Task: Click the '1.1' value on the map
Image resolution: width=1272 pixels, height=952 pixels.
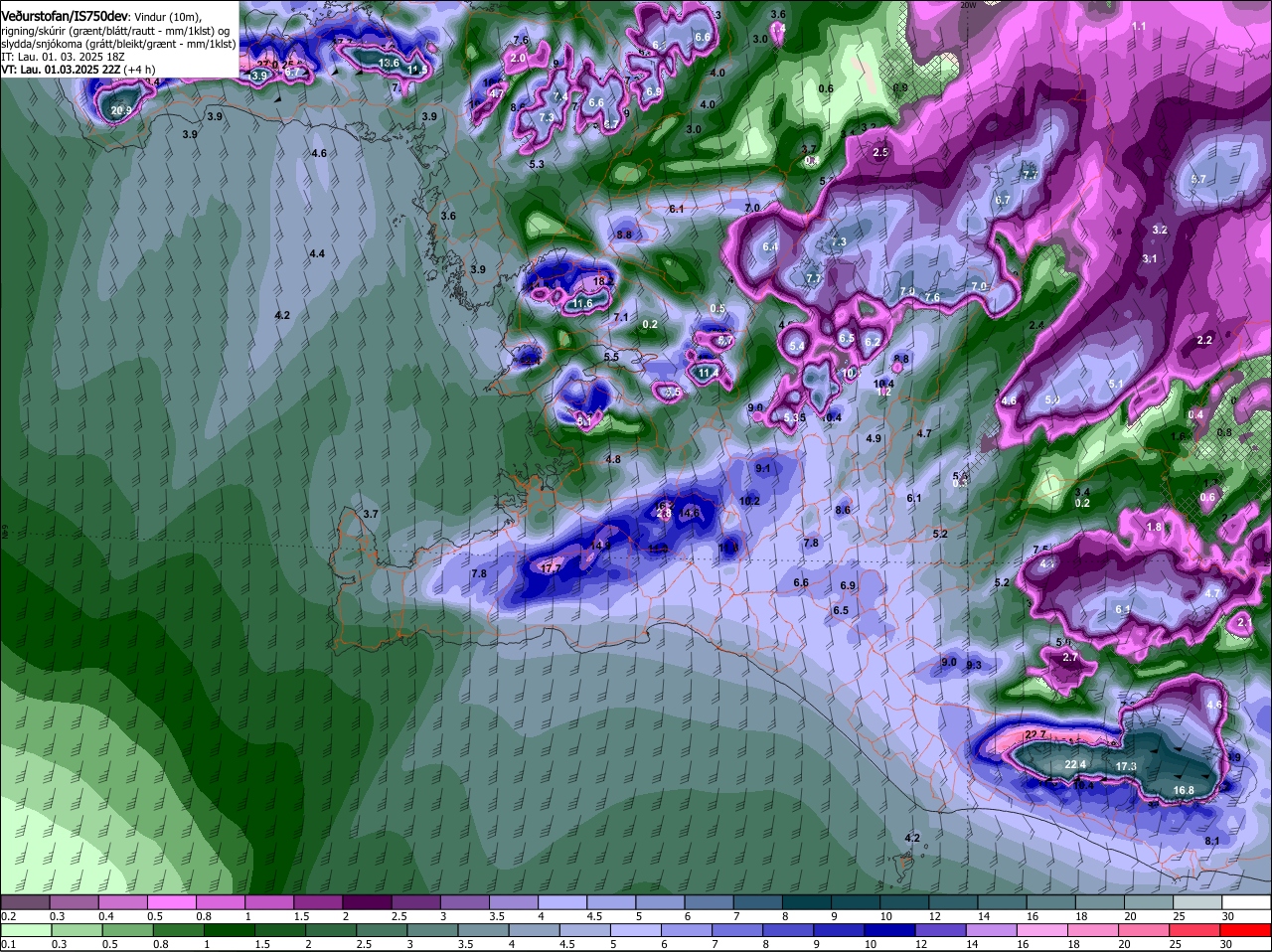Action: [x=1139, y=26]
